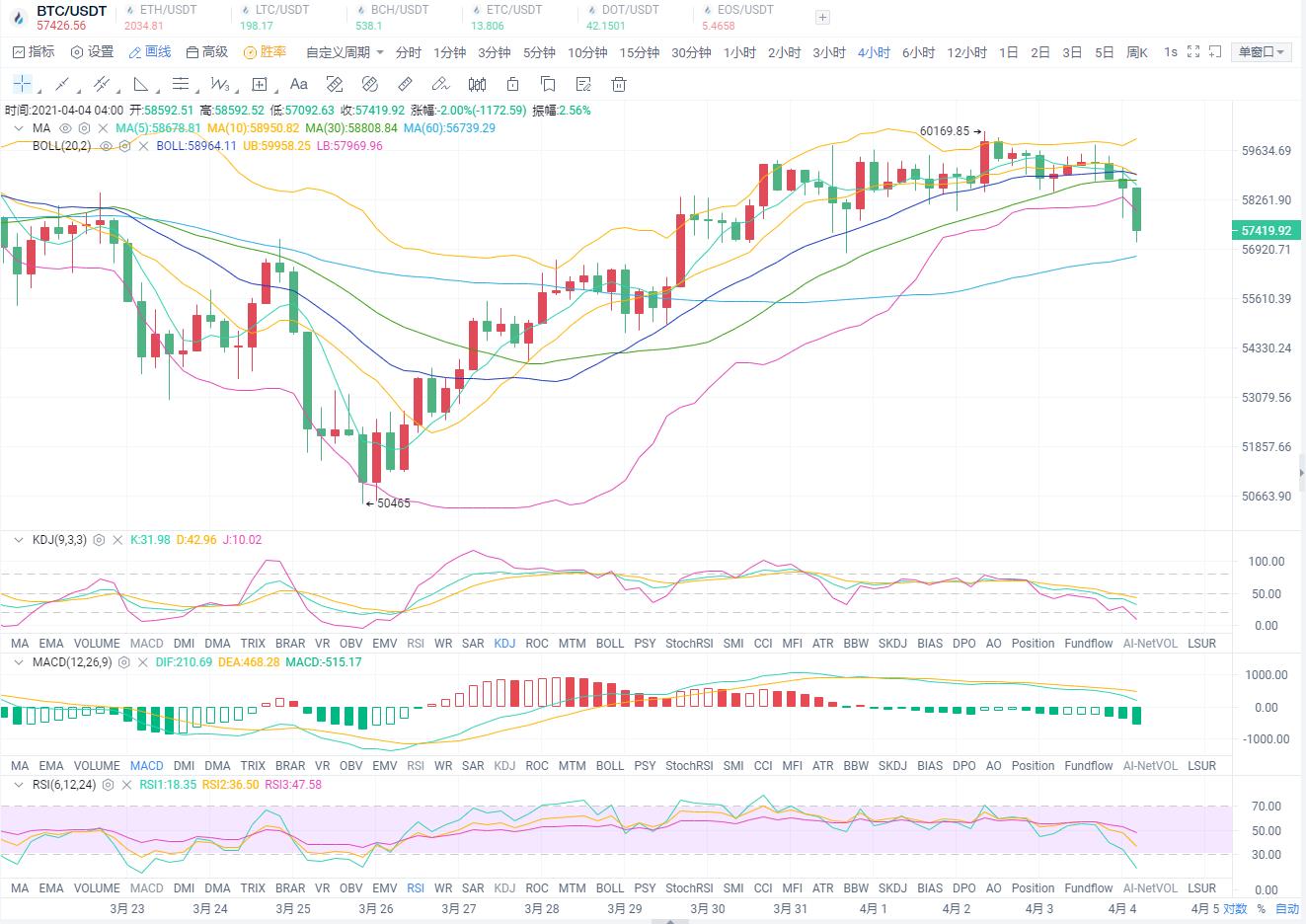Select the triangle shape drawing tool
This screenshot has height=924, width=1306.
pyautogui.click(x=140, y=84)
